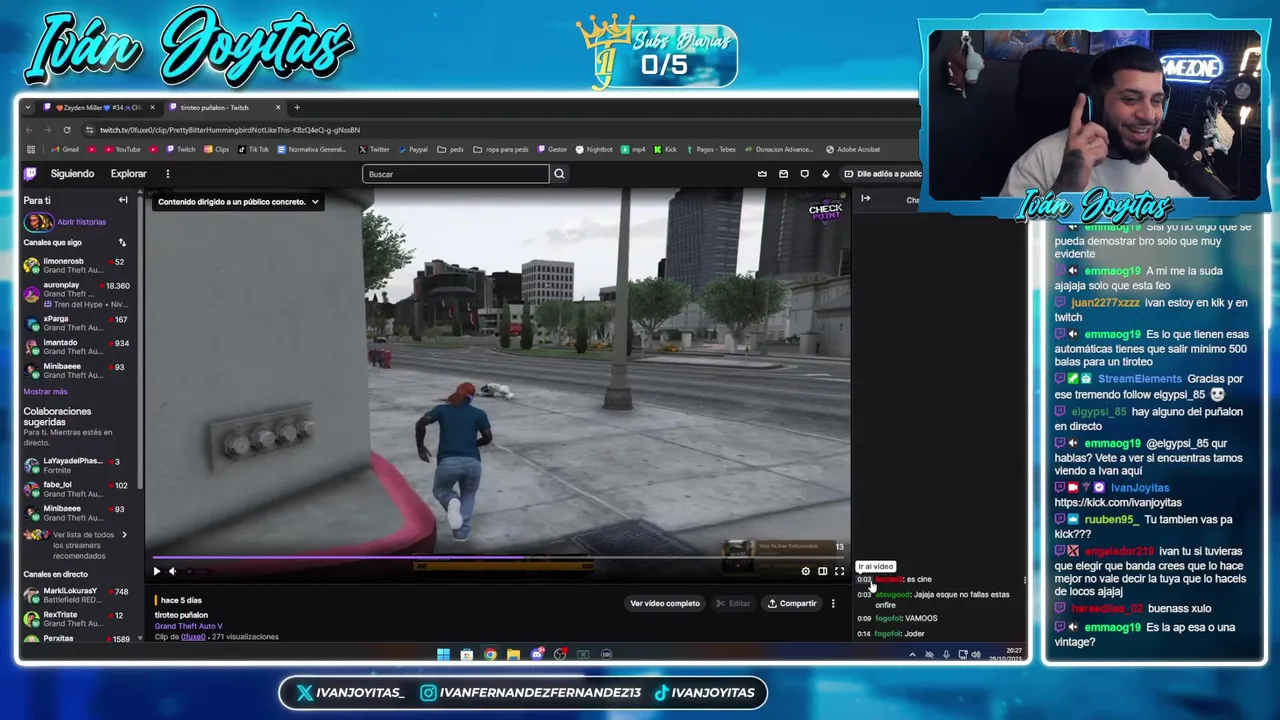The height and width of the screenshot is (720, 1280).
Task: Open the xParga channel
Action: click(x=78, y=323)
